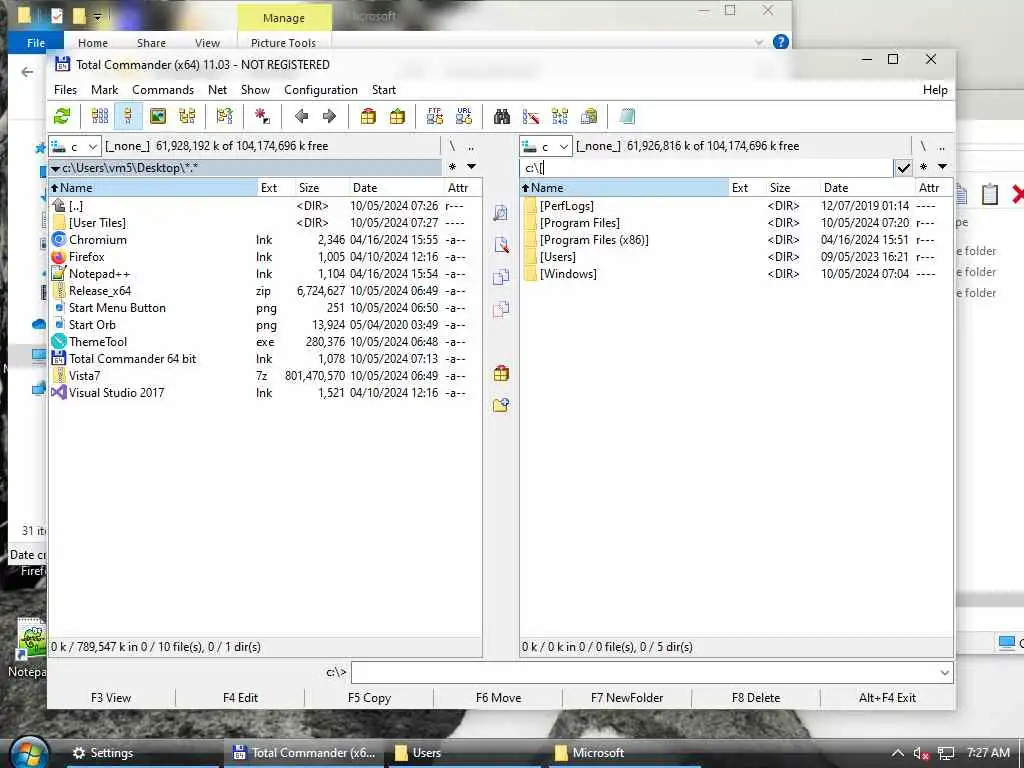Open the Multi-Rename tool icon
The width and height of the screenshot is (1024, 768).
coord(531,117)
